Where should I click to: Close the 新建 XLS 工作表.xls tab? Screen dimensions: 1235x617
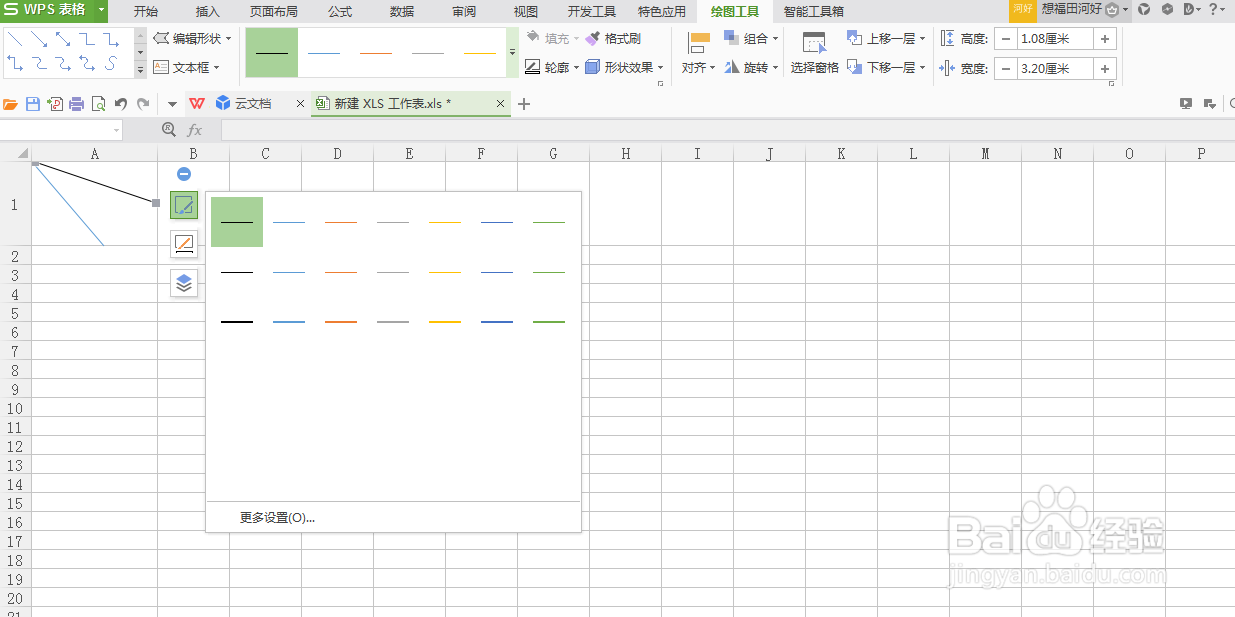click(500, 104)
